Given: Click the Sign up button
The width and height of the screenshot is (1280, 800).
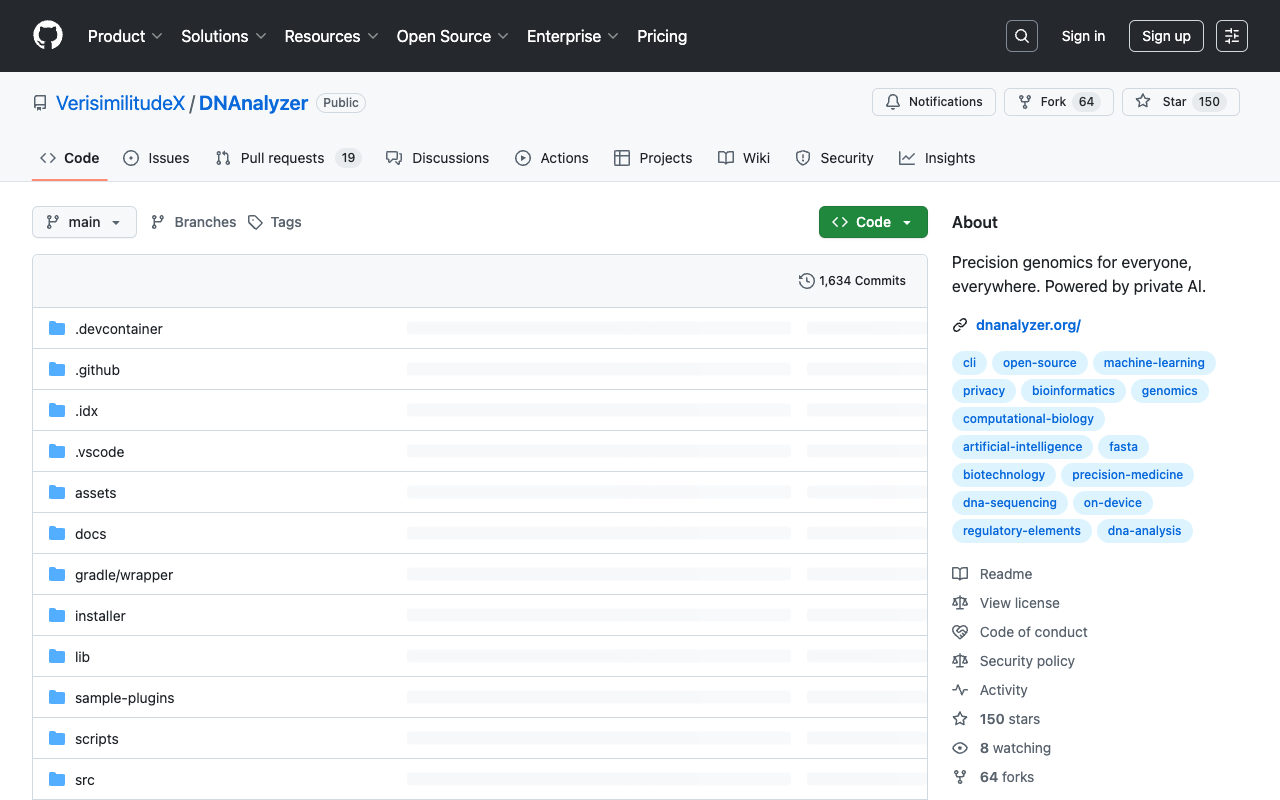Looking at the screenshot, I should (1166, 36).
